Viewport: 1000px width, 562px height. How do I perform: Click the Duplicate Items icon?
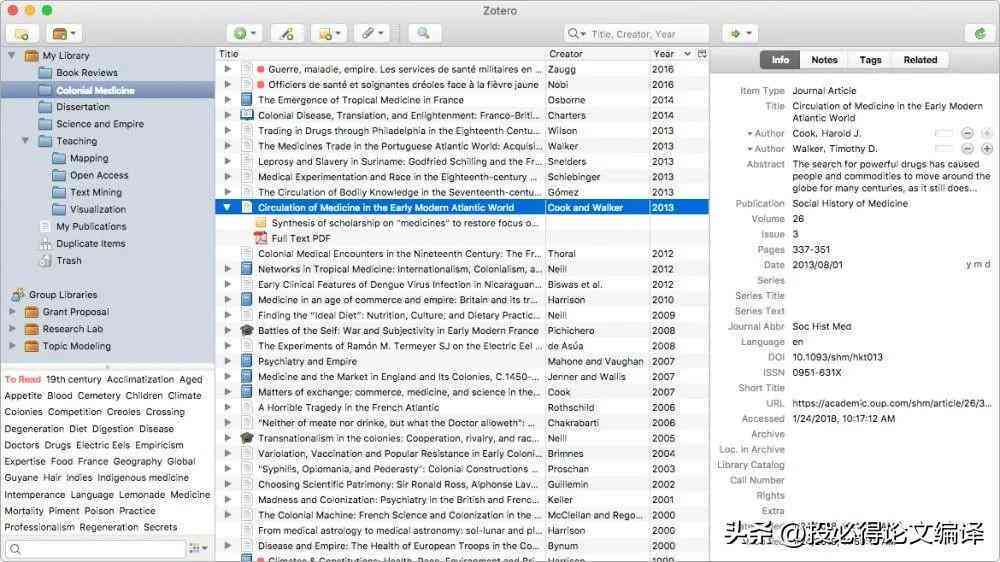[x=45, y=243]
